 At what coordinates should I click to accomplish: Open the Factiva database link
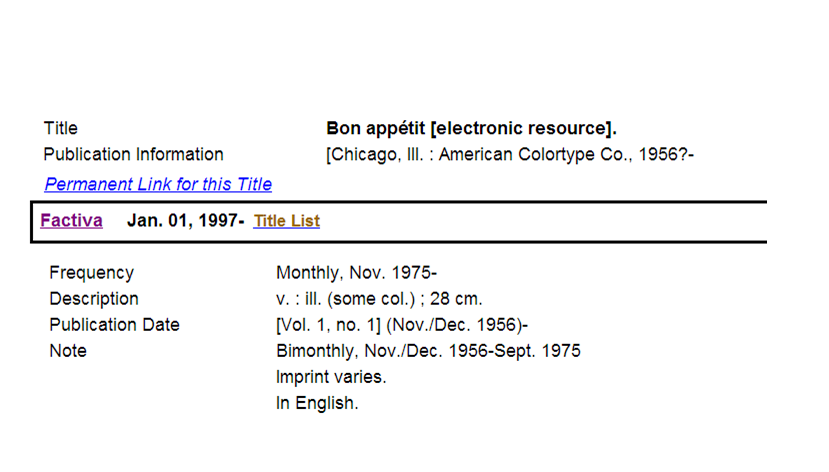coord(71,220)
